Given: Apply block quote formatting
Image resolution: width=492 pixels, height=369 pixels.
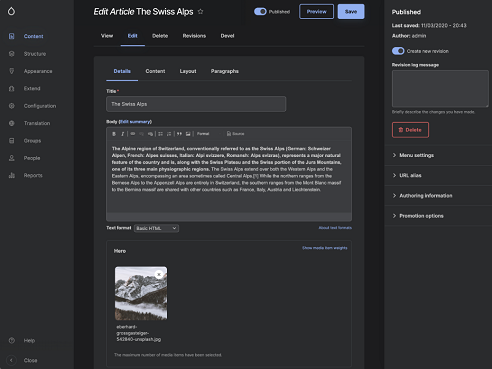Looking at the screenshot, I should [179, 134].
